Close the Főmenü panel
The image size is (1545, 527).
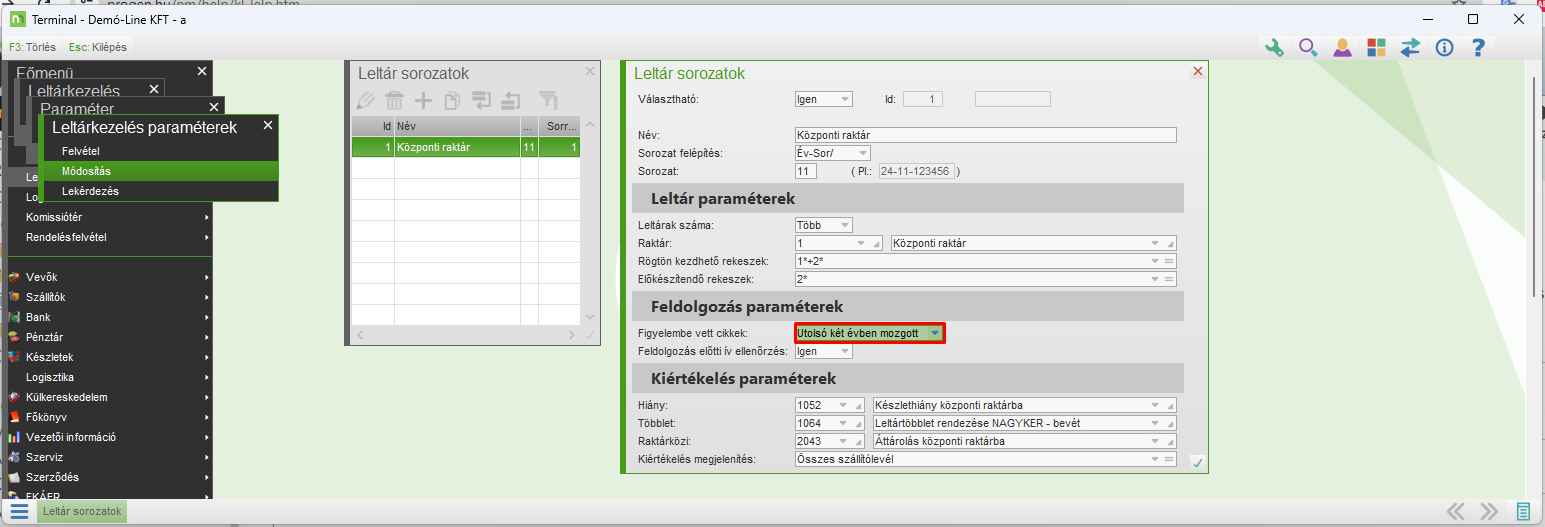[202, 71]
